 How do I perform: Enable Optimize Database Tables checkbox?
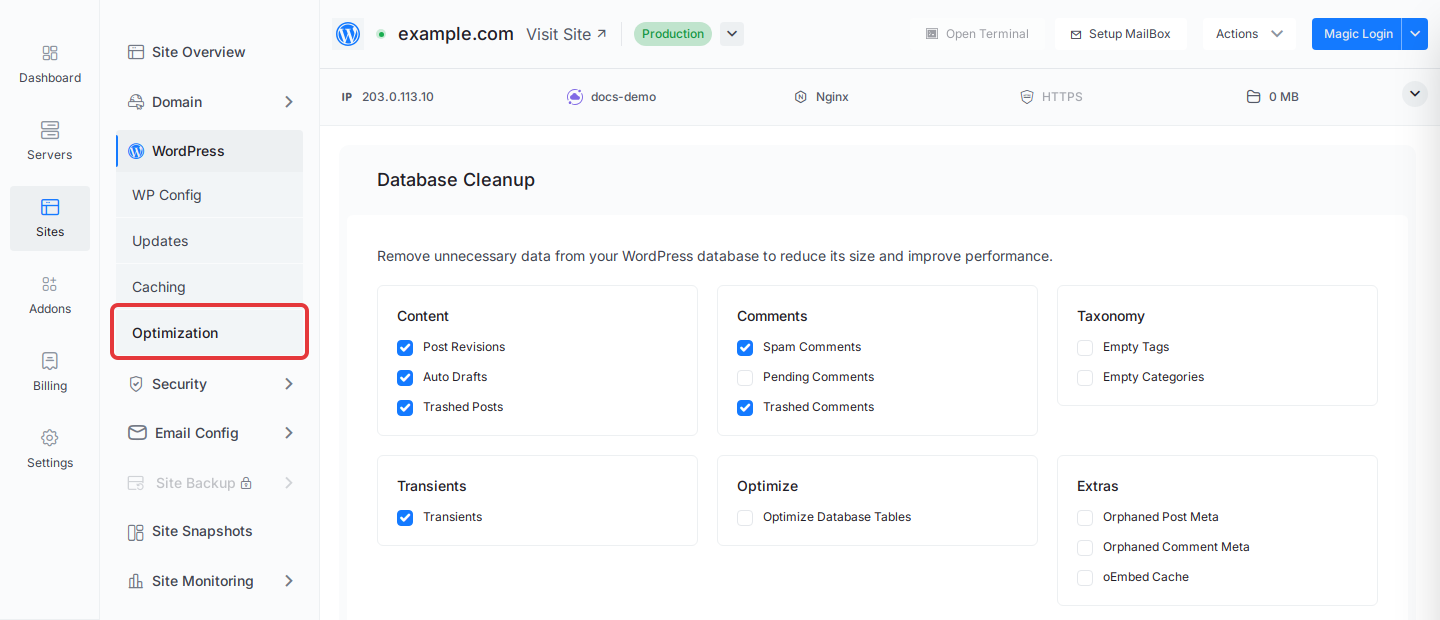tap(745, 517)
